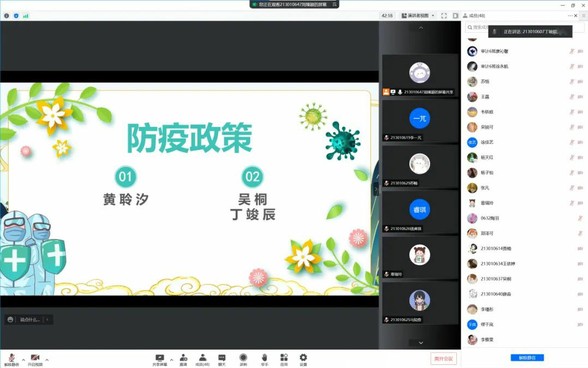Click the speaking-now tooltip over the members panel
Screen dimensions: 588x368
(530, 32)
